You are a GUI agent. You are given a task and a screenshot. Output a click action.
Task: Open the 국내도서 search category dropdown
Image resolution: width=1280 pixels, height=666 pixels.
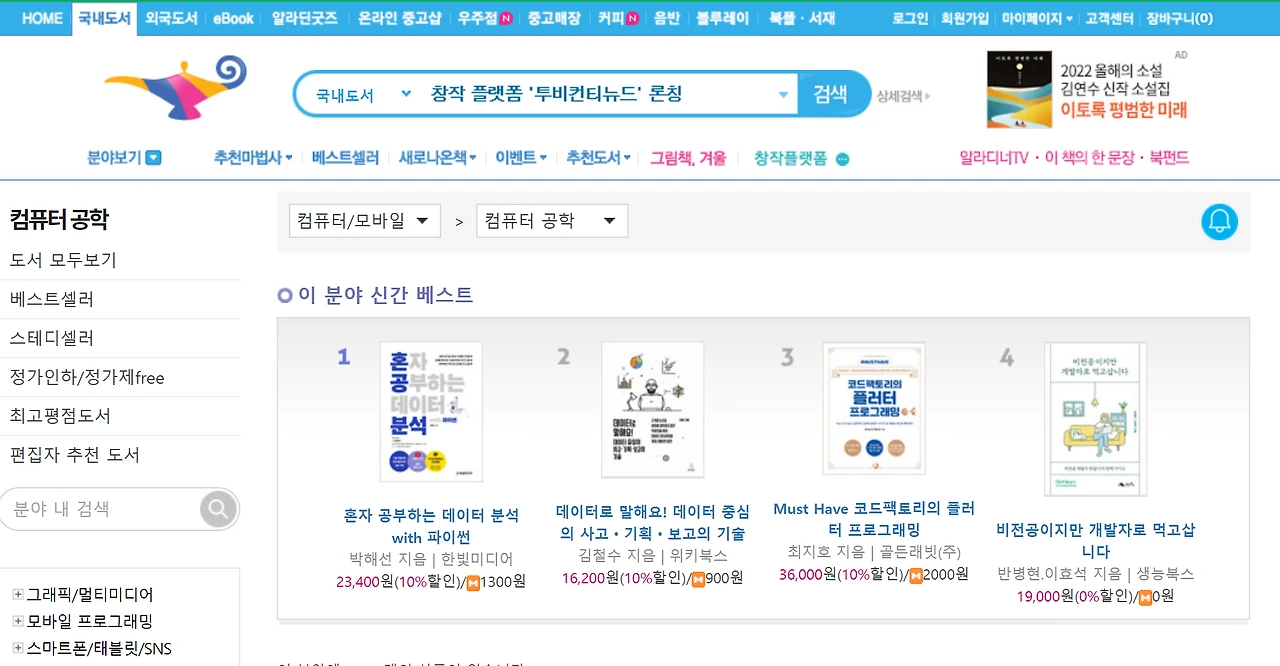(x=406, y=94)
